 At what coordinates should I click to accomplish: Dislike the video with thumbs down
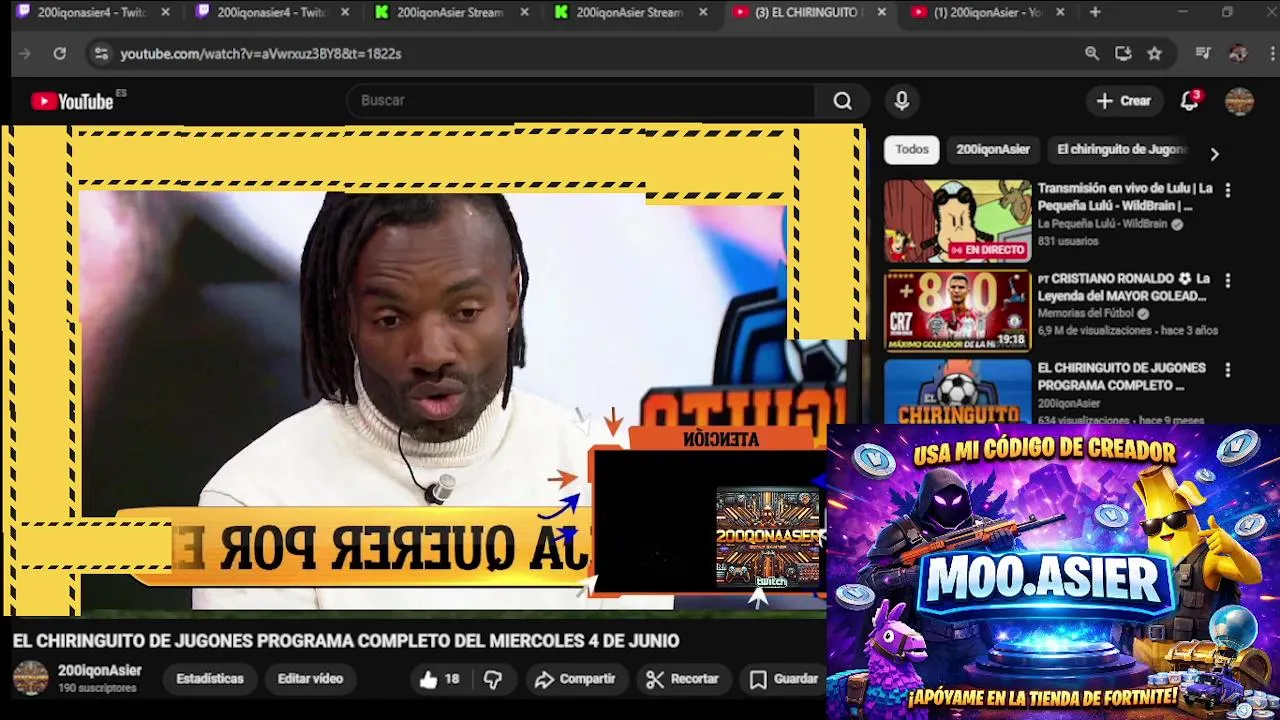(493, 679)
